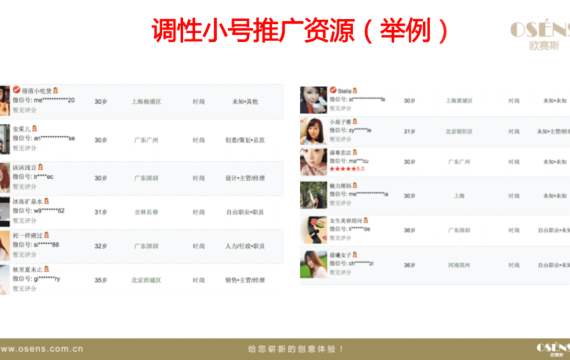Click the 广东广州 location in an***se row

(x=146, y=140)
